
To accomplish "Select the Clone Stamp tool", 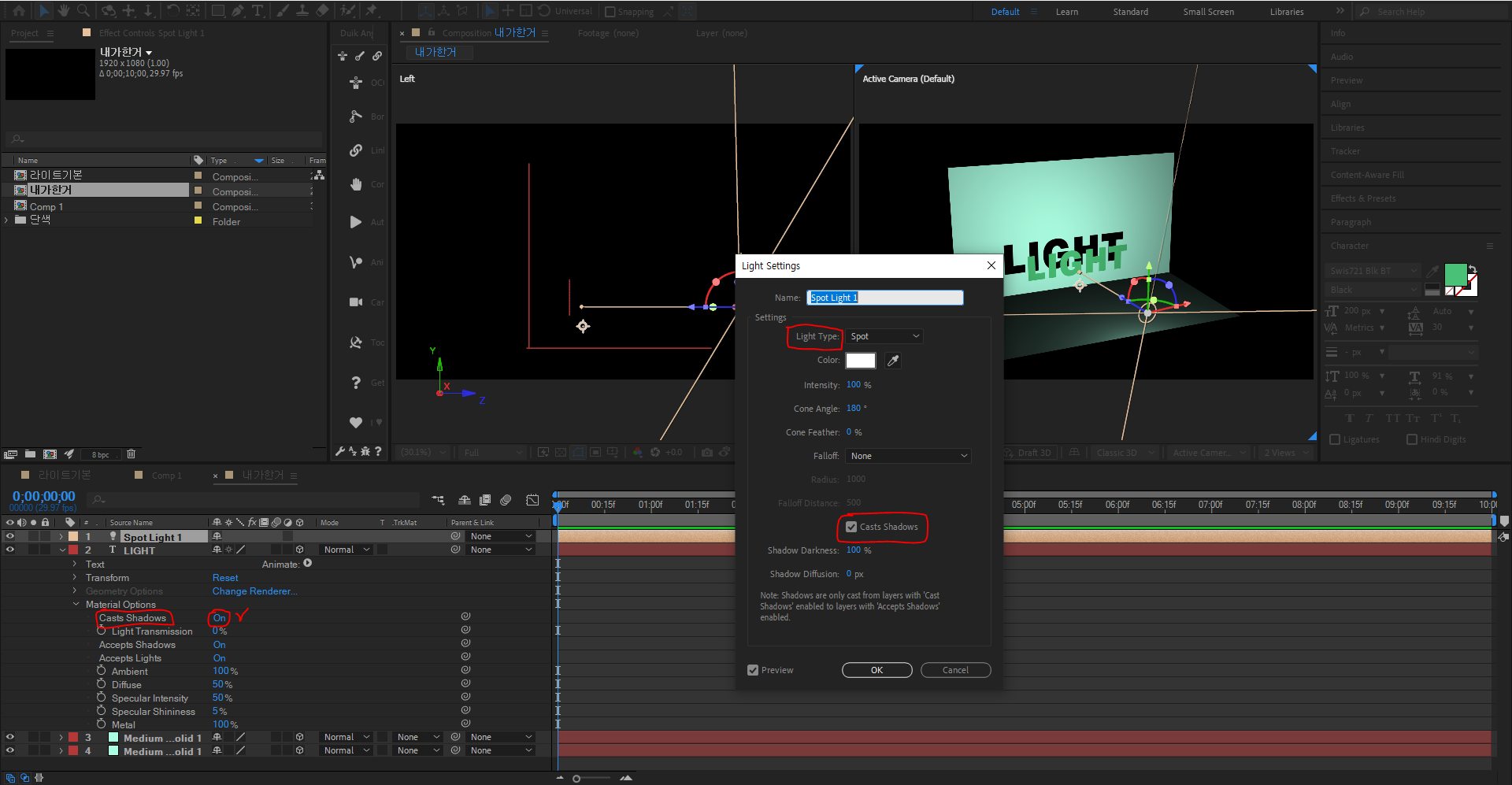I will click(x=302, y=11).
